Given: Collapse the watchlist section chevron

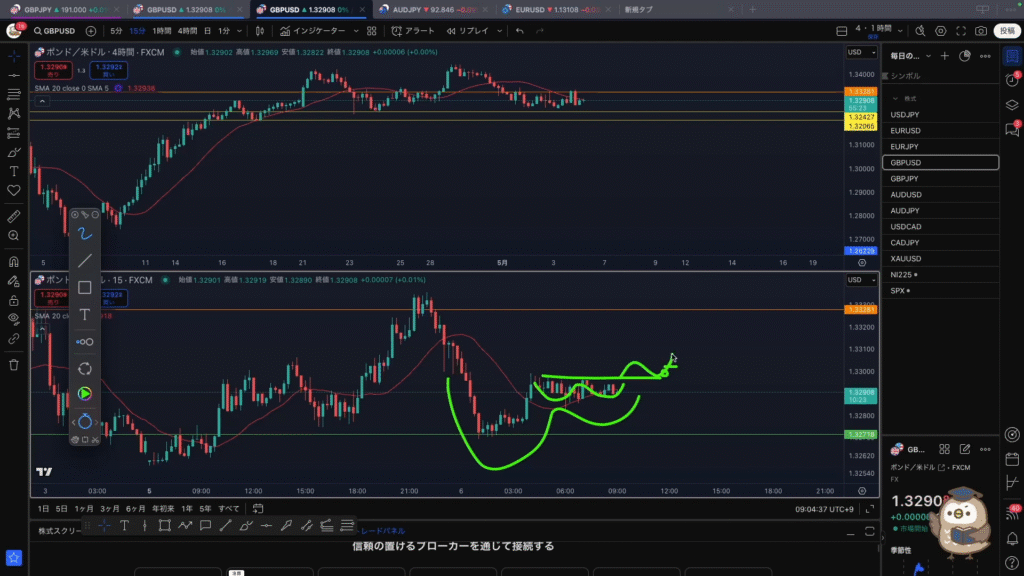Looking at the screenshot, I should click(x=895, y=99).
